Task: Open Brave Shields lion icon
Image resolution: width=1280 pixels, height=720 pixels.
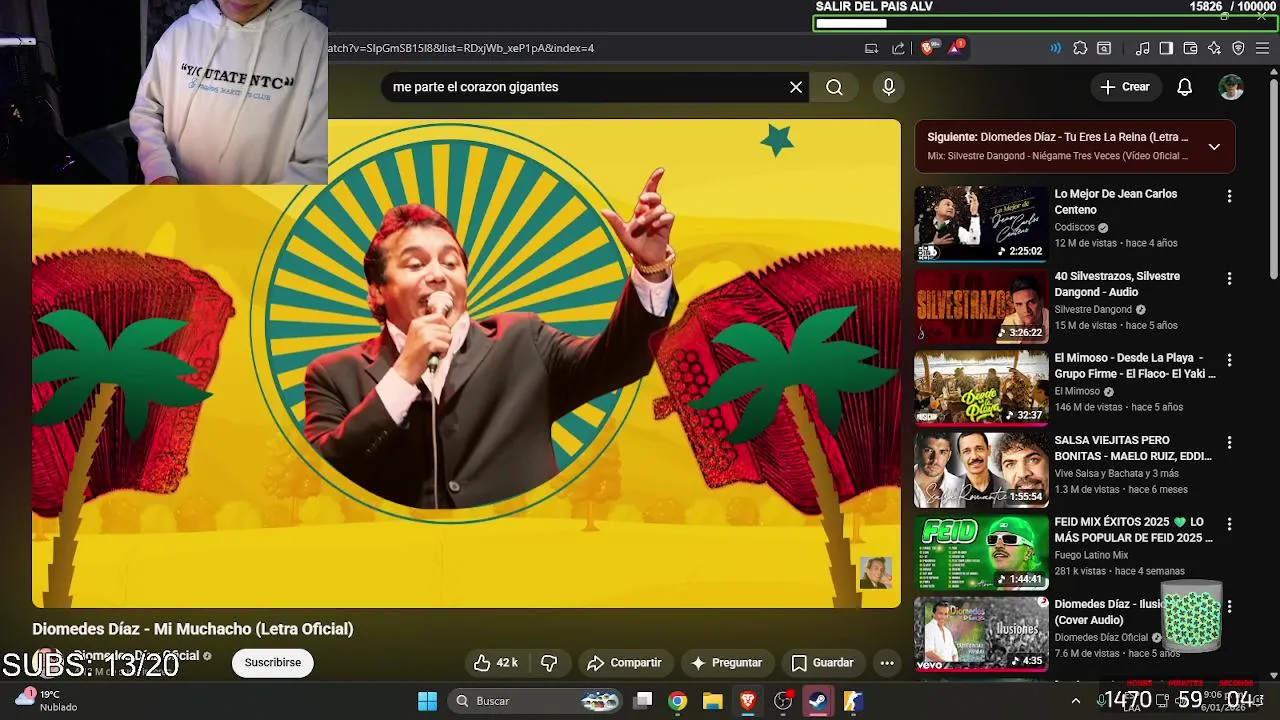Action: point(927,48)
